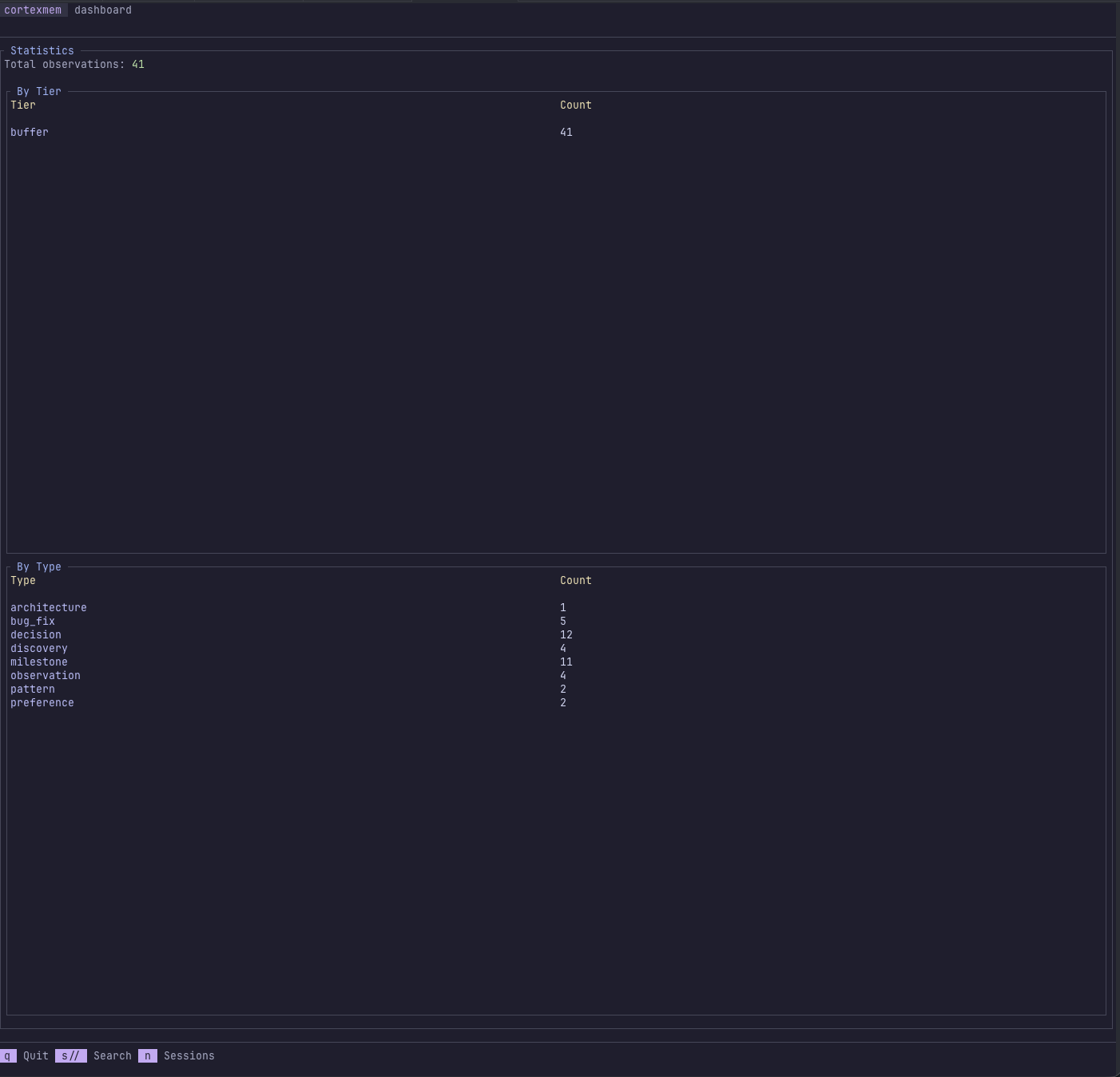1120x1077 pixels.
Task: Click the s// Search key hint
Action: pyautogui.click(x=93, y=1056)
